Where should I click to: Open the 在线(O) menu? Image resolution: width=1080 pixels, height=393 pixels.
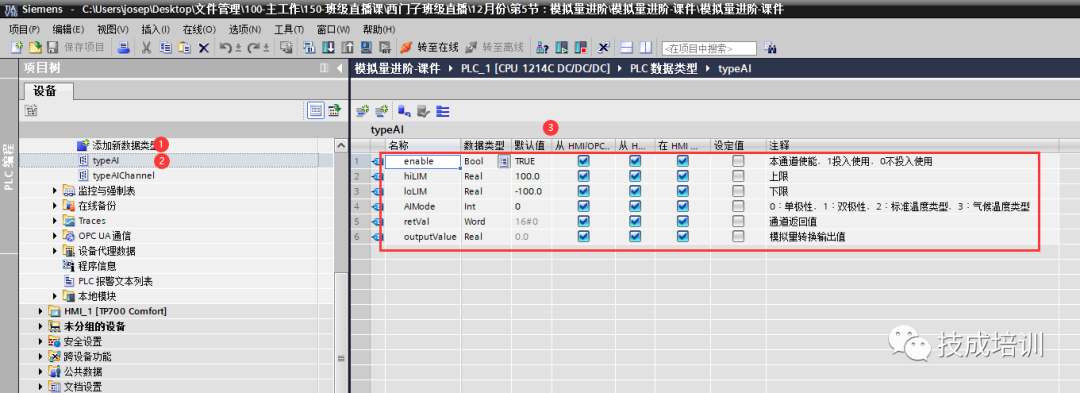[199, 30]
